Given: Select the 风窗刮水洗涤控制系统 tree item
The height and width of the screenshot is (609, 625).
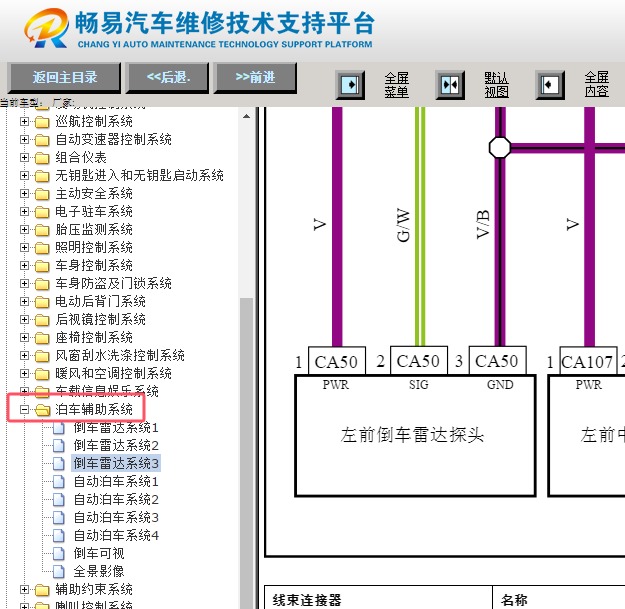Looking at the screenshot, I should point(120,355).
